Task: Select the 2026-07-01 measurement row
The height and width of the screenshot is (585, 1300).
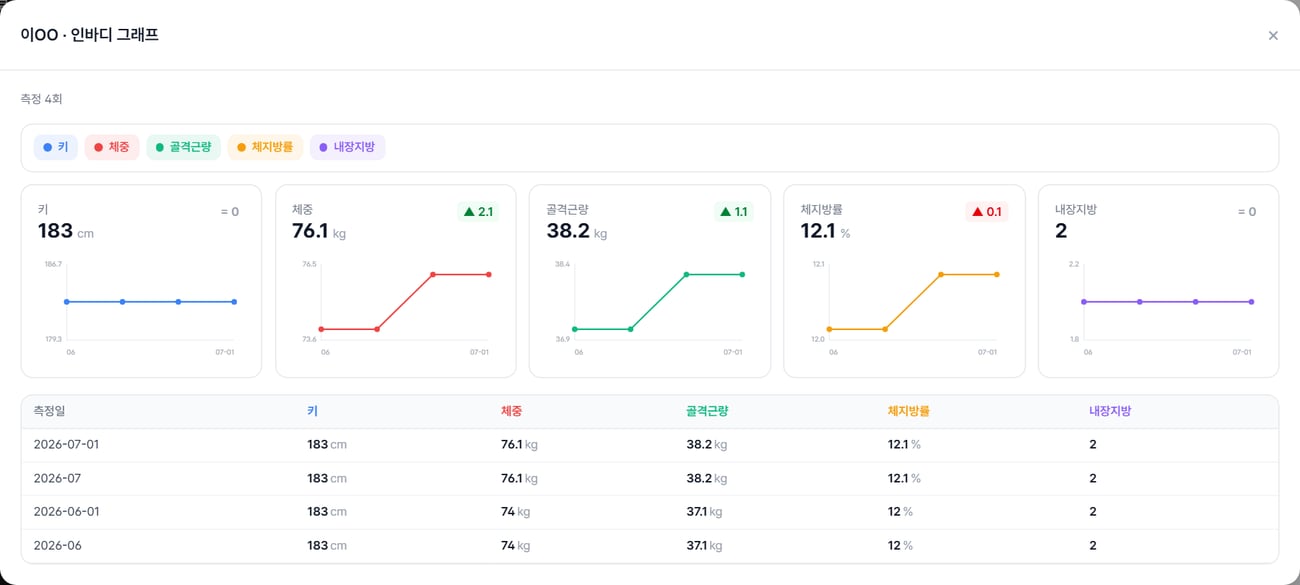Action: tap(650, 445)
